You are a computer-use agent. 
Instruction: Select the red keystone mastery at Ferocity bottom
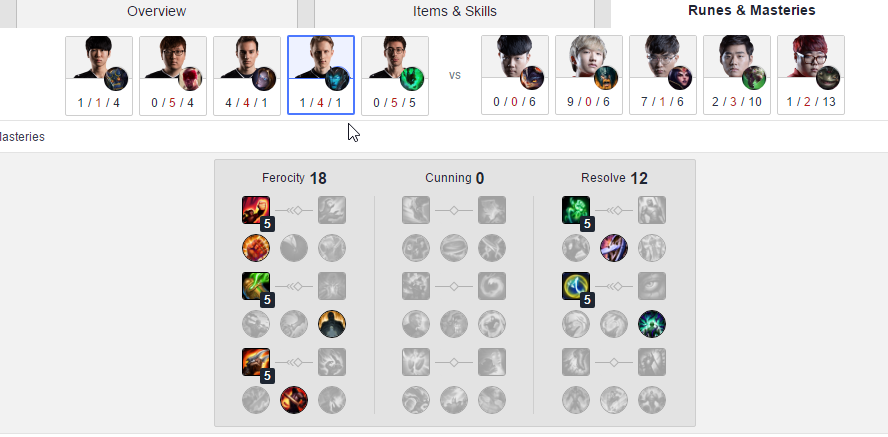(x=294, y=400)
